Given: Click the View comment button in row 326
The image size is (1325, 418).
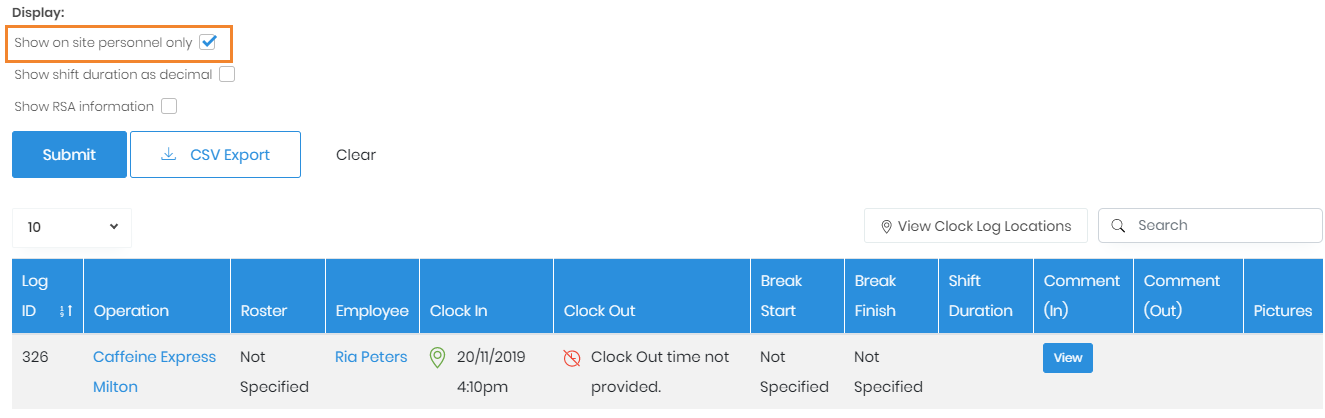Looking at the screenshot, I should tap(1067, 358).
